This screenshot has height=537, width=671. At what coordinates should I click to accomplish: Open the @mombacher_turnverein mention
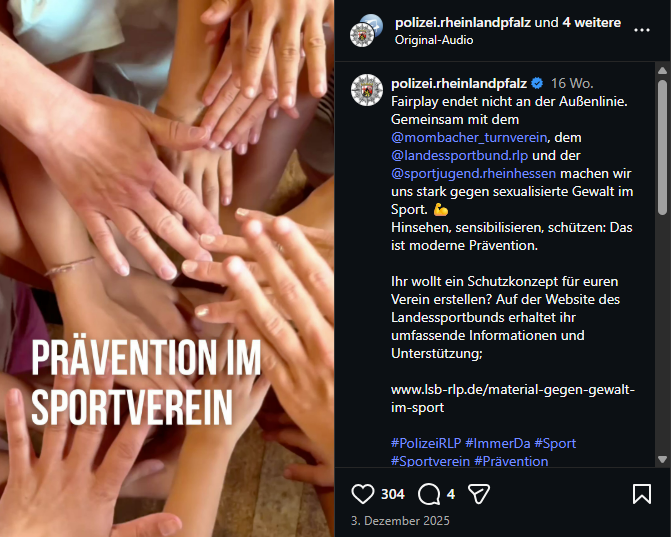coord(469,137)
